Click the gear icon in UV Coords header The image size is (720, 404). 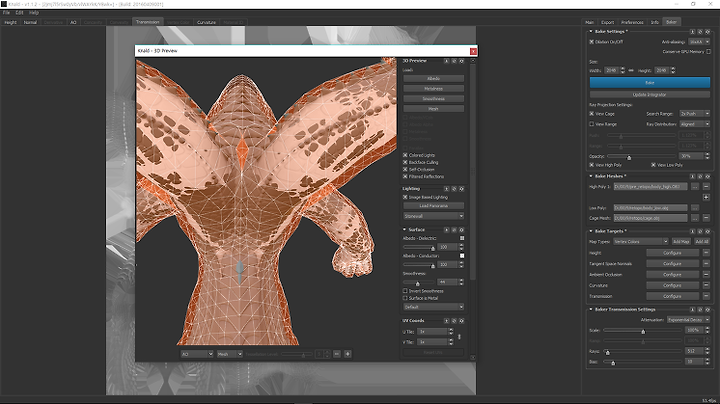(x=461, y=321)
